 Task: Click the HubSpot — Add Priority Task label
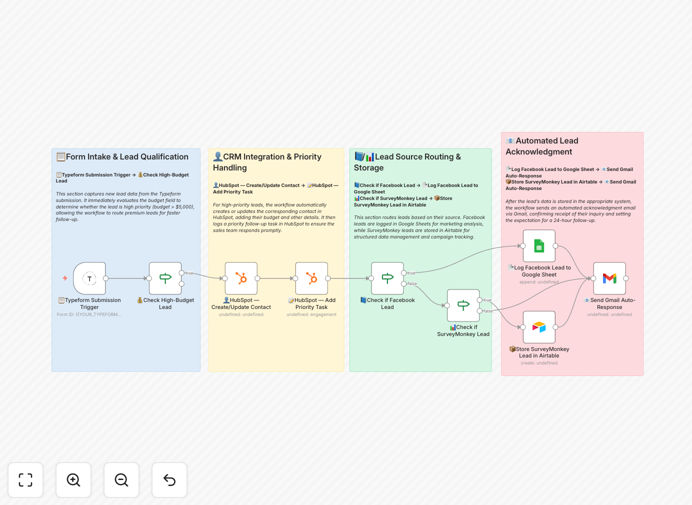[312, 303]
